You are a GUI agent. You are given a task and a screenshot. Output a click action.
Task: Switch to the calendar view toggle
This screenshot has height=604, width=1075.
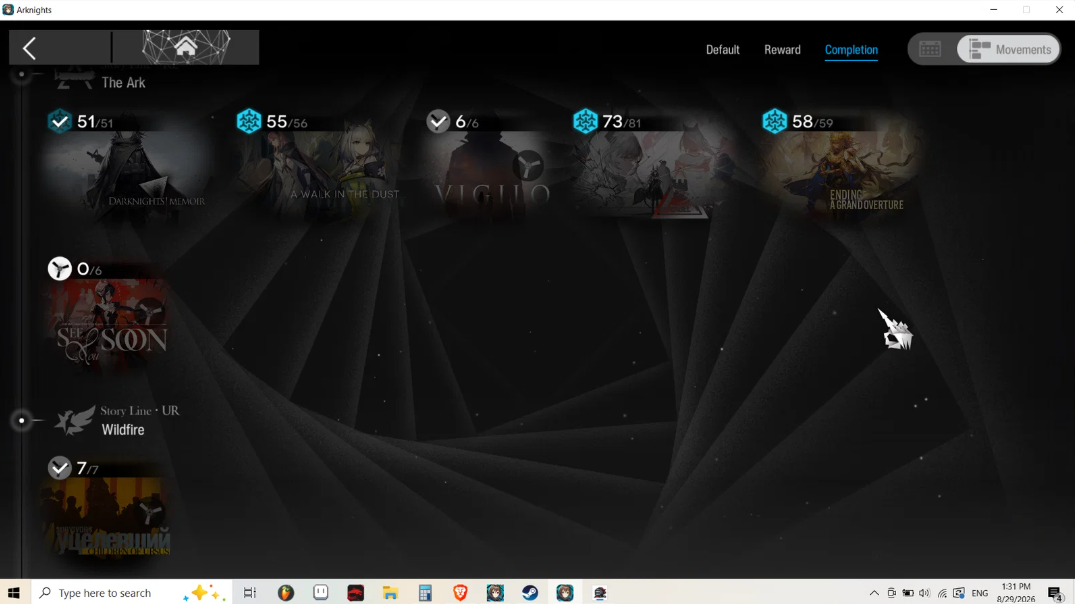click(x=930, y=49)
